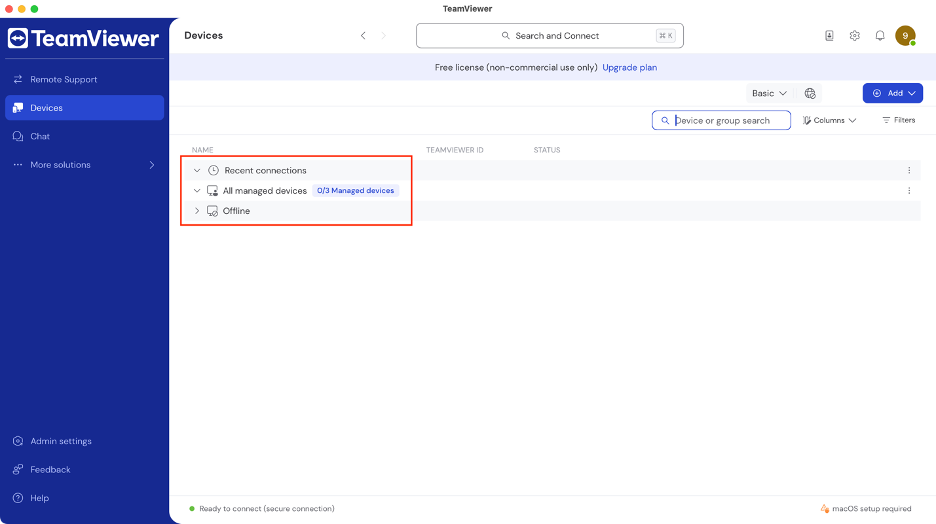The width and height of the screenshot is (936, 524).
Task: Collapse the Recent connections group
Action: 197,171
